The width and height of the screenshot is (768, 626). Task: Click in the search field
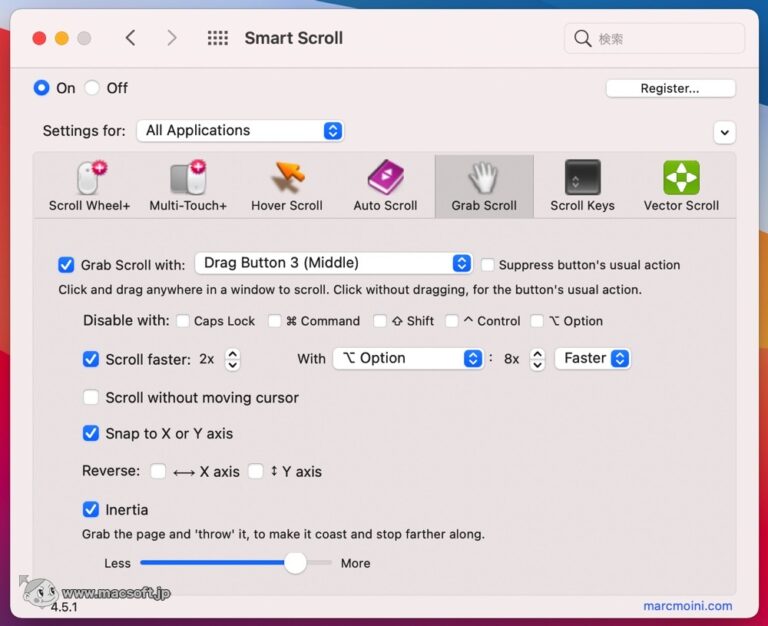(654, 38)
